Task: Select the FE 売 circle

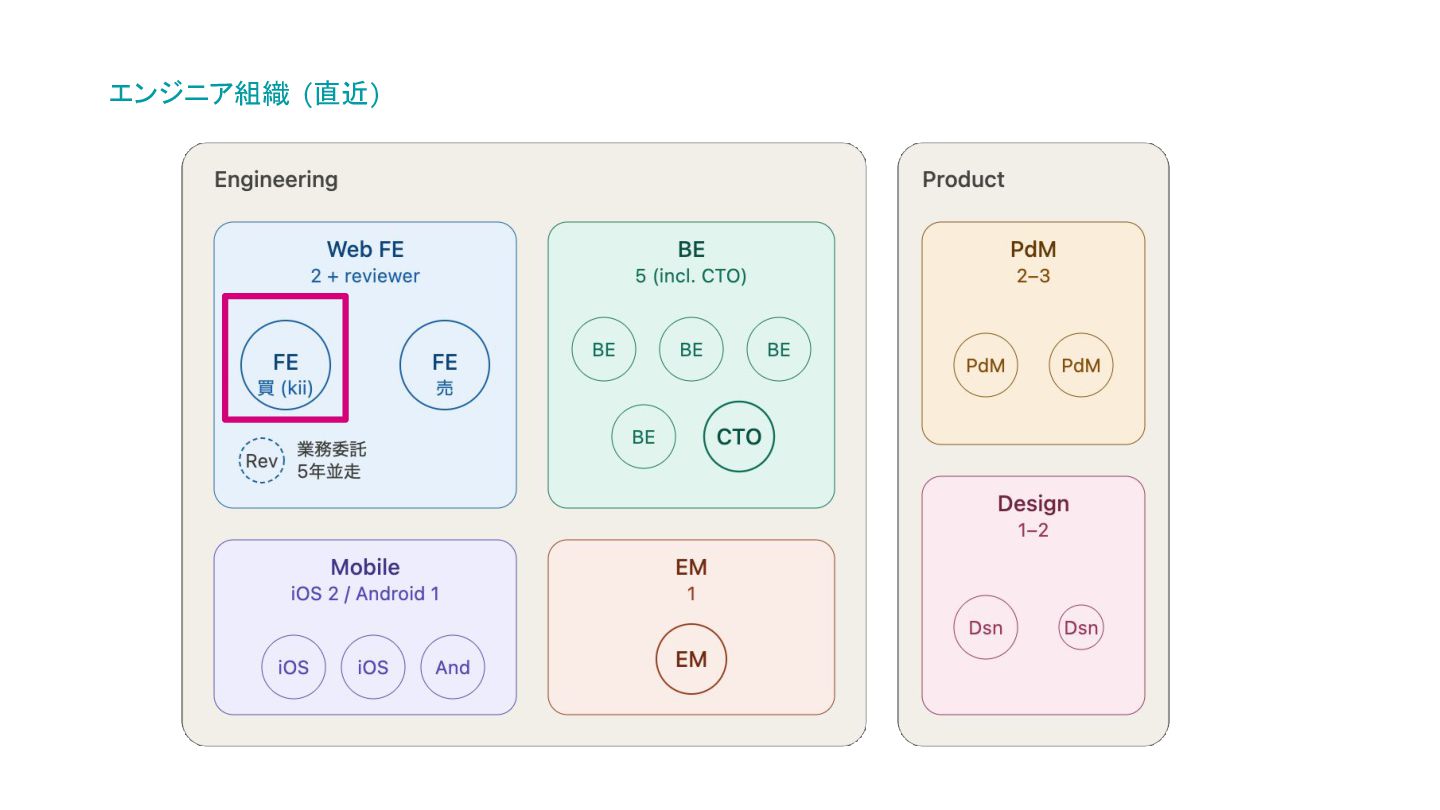Action: [x=445, y=365]
